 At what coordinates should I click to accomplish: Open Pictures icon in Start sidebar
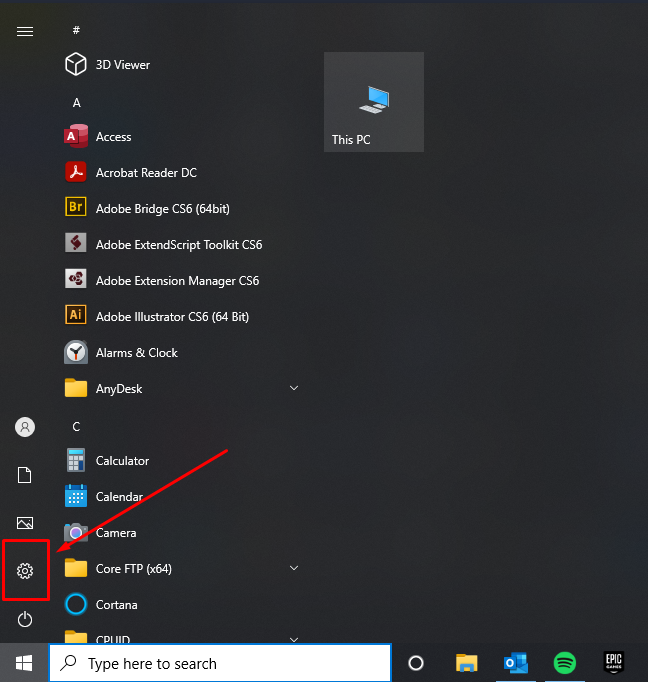coord(25,523)
